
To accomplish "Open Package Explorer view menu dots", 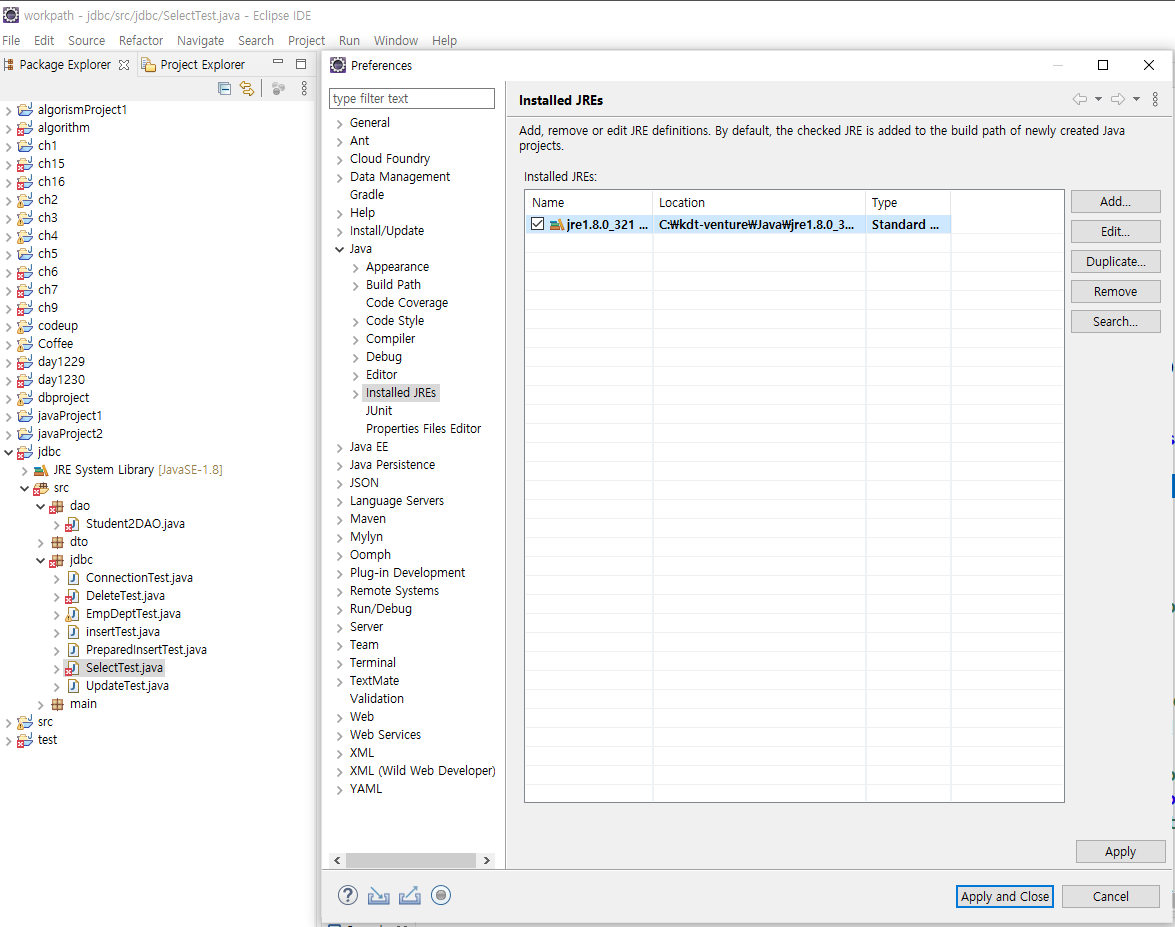I will (x=304, y=88).
